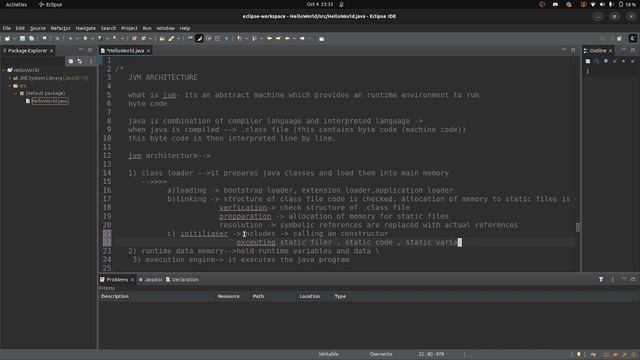
Task: Go to previous annotation icon
Action: pyautogui.click(x=254, y=38)
